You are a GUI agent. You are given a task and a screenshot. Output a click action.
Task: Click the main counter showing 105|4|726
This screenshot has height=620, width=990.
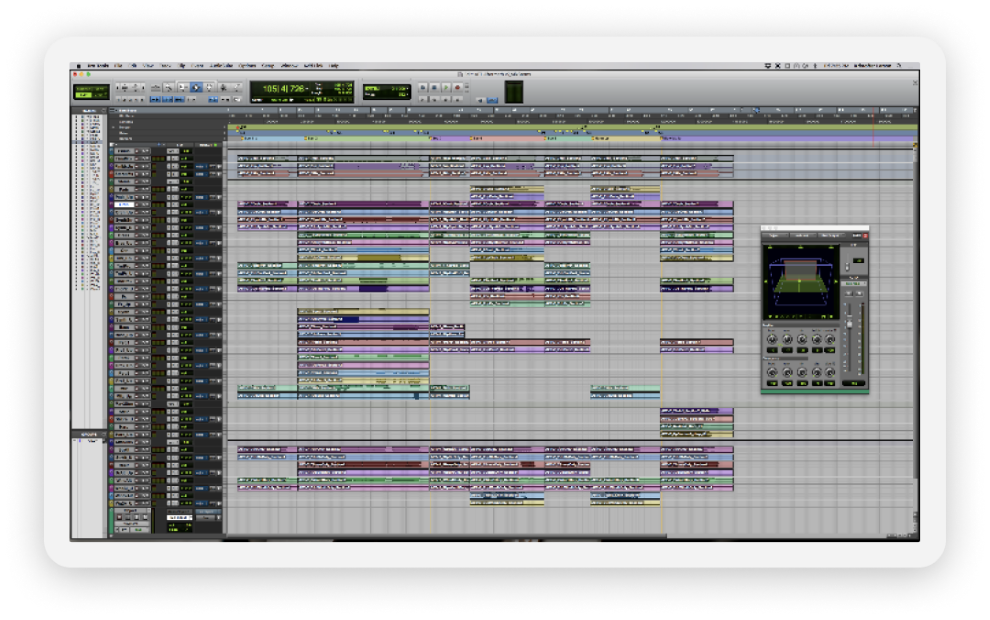[x=283, y=89]
